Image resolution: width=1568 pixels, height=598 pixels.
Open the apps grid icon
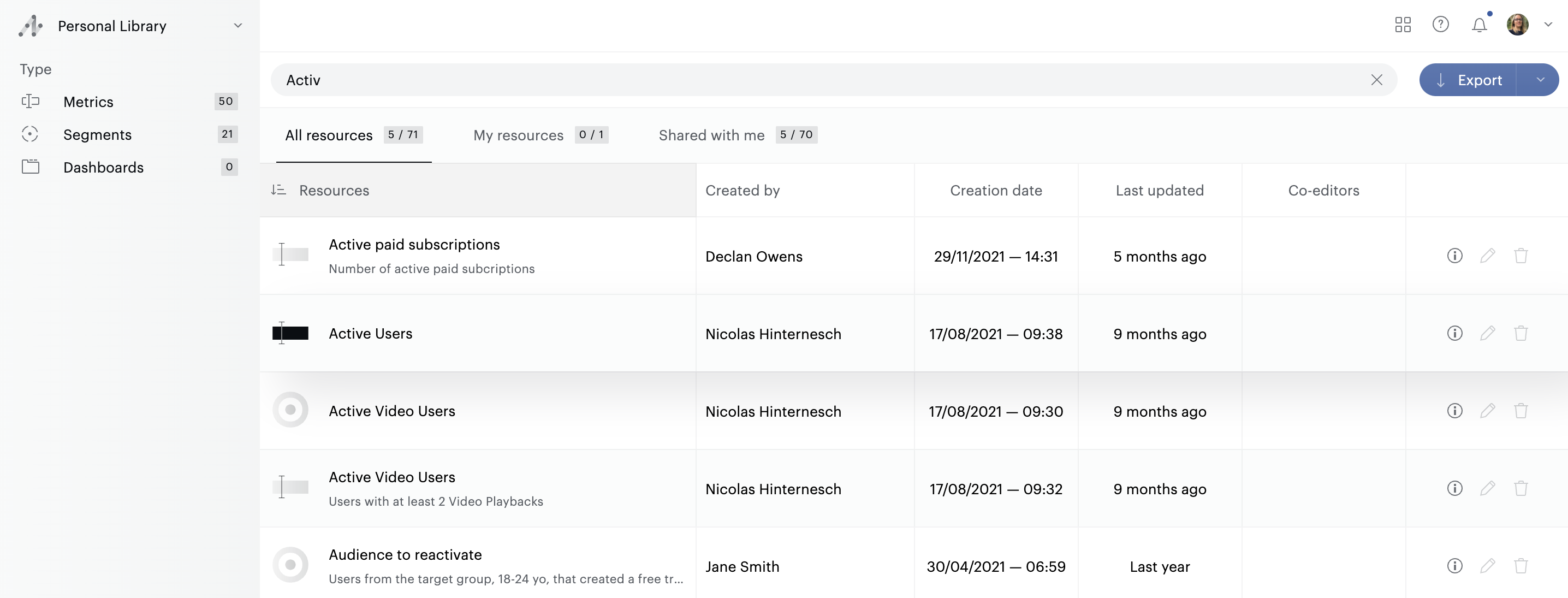tap(1403, 25)
